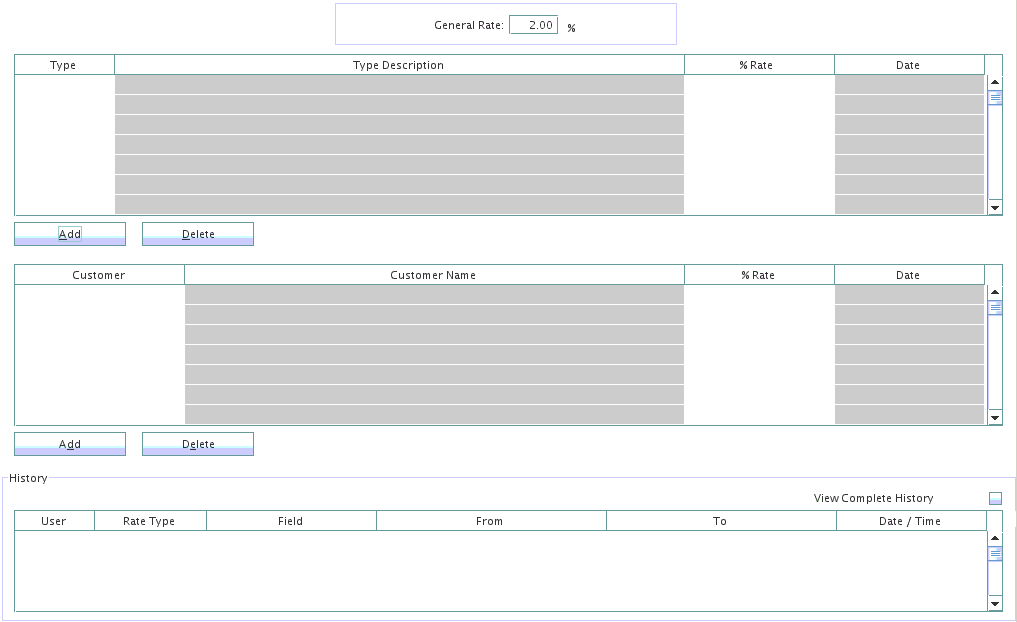
Task: Click the General Rate input field
Action: [x=533, y=25]
